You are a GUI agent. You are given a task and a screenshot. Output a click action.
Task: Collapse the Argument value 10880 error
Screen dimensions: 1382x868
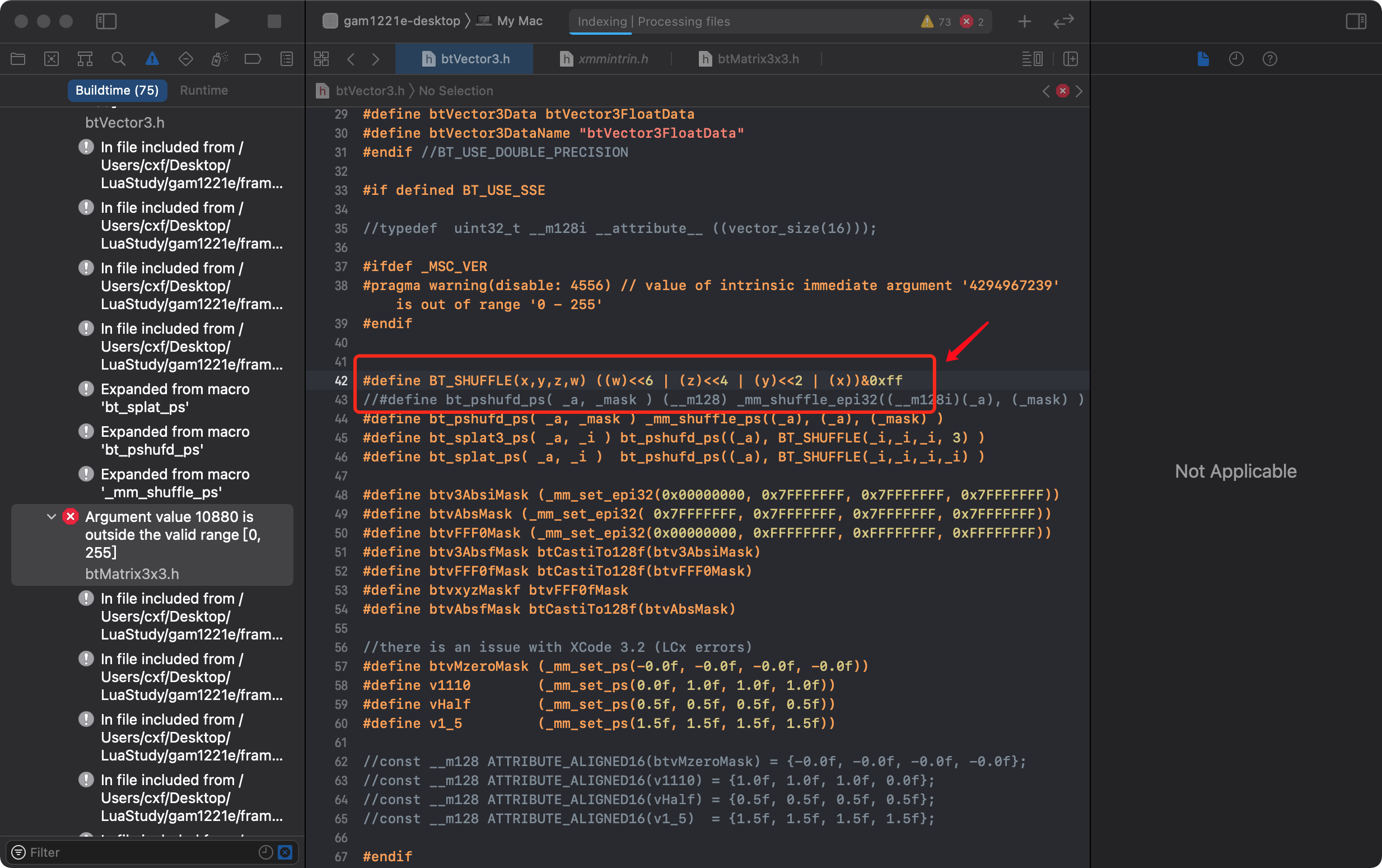click(51, 517)
